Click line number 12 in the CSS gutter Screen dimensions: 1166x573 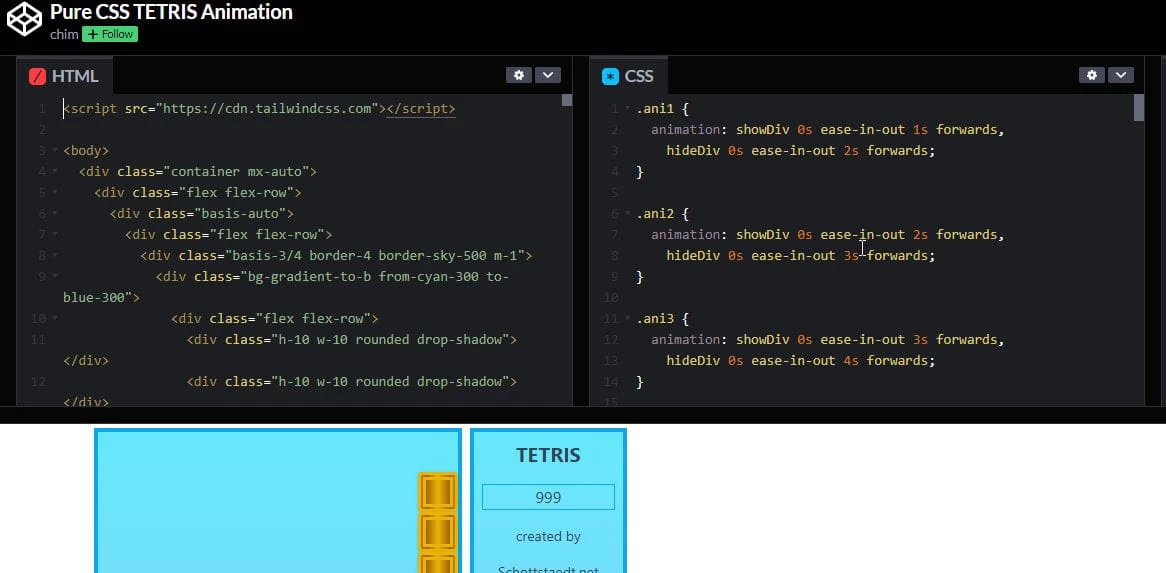[x=611, y=340]
